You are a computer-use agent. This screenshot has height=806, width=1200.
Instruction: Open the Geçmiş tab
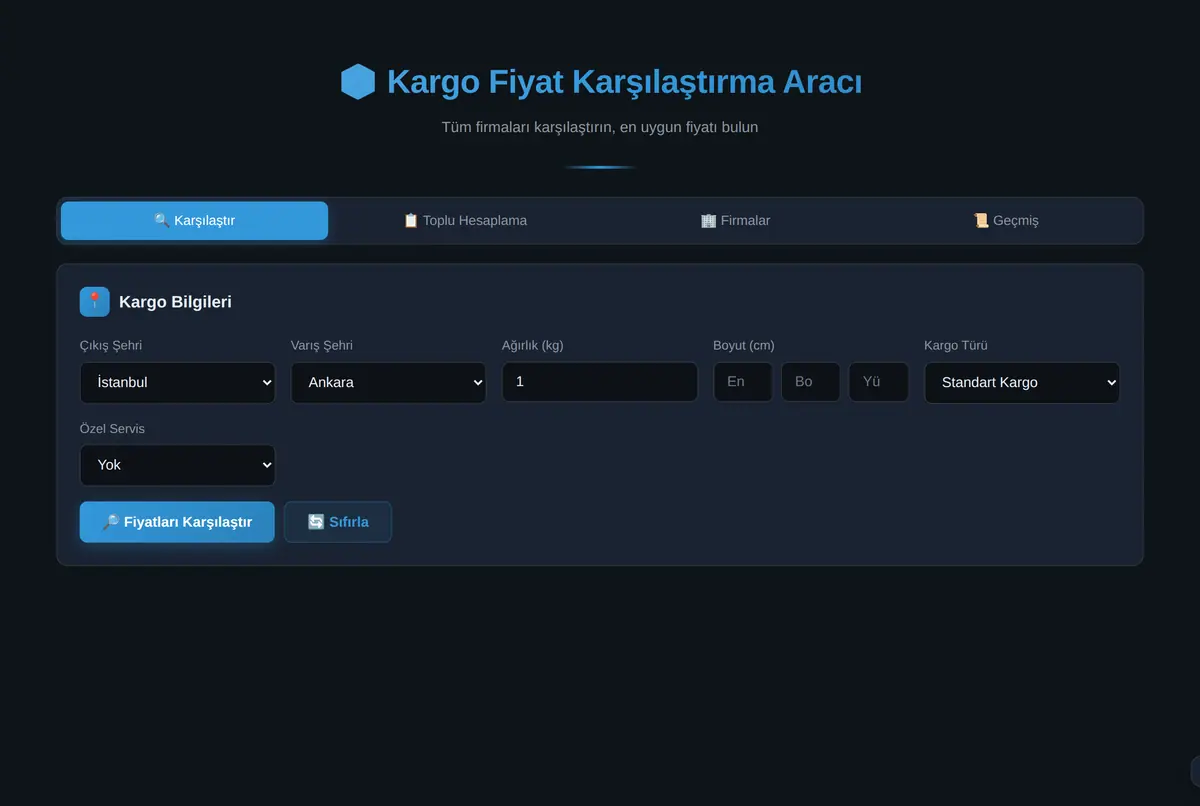click(1006, 220)
